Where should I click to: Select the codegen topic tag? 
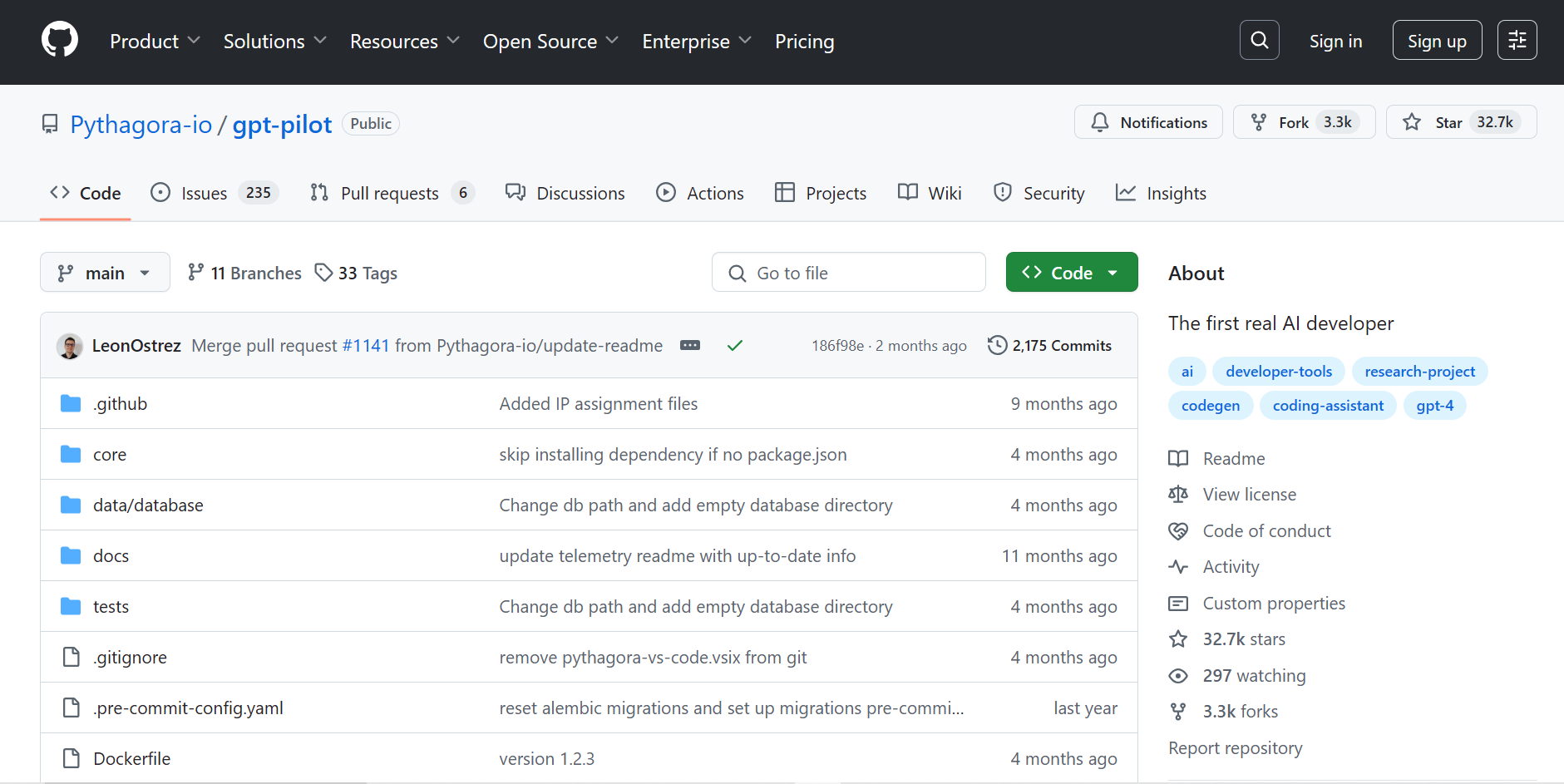click(1211, 406)
